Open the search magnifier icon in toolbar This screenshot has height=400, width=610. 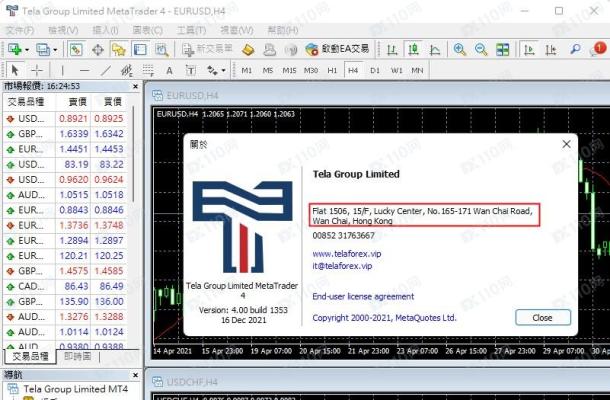575,49
